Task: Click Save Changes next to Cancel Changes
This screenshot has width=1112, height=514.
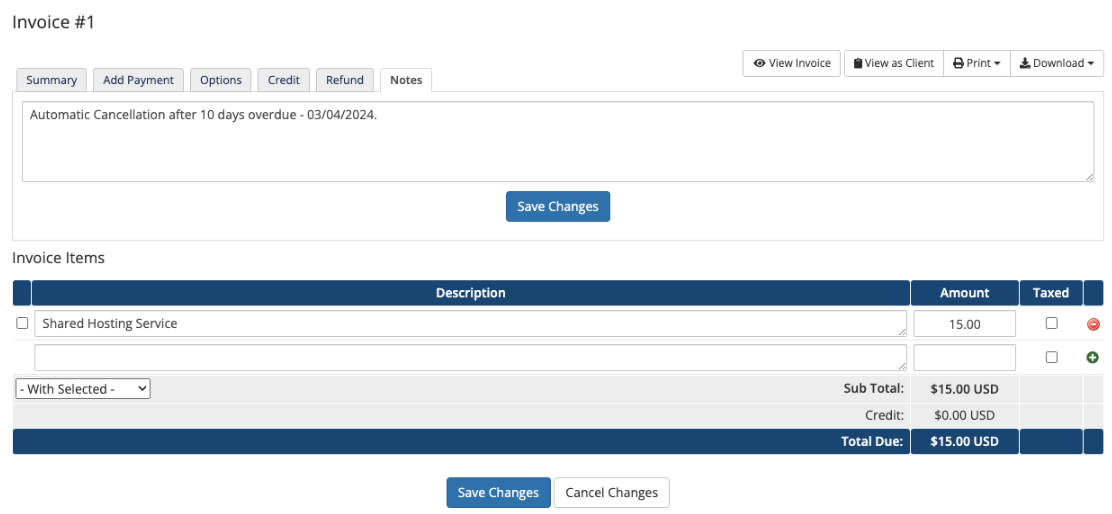Action: click(x=499, y=493)
